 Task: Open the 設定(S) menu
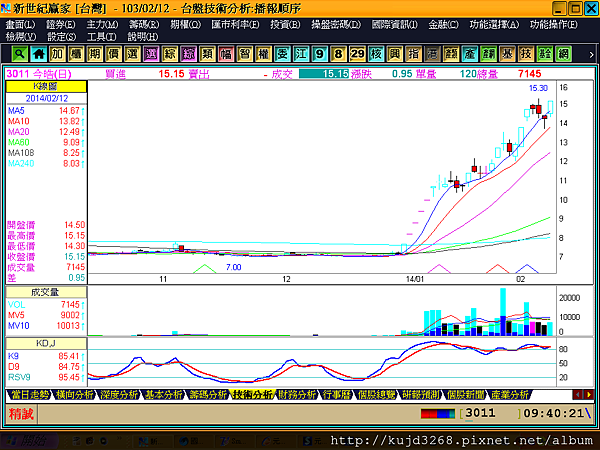click(61, 37)
